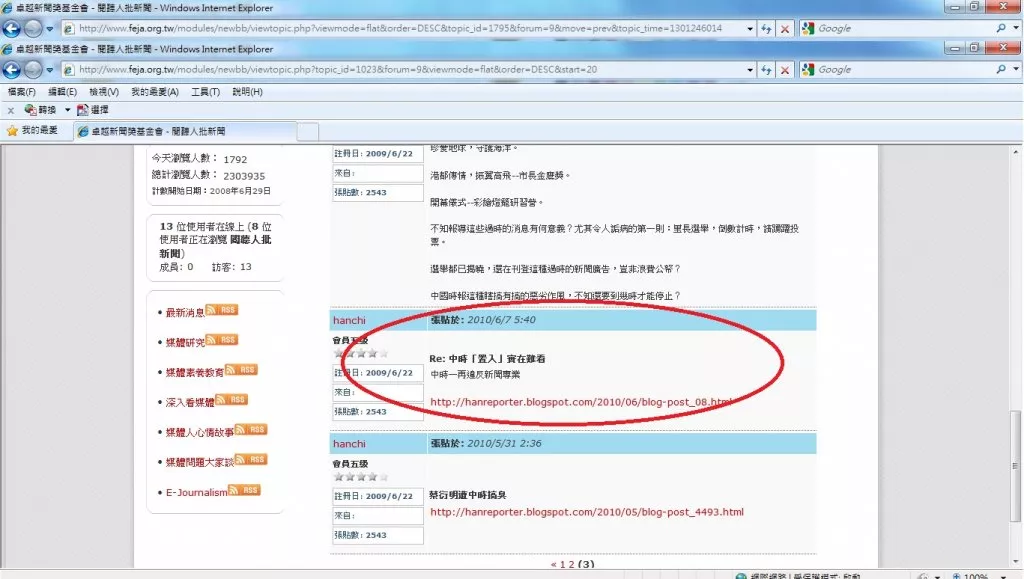1024x579 pixels.
Task: Refresh the rear window's topic_id=1795 page
Action: click(766, 29)
